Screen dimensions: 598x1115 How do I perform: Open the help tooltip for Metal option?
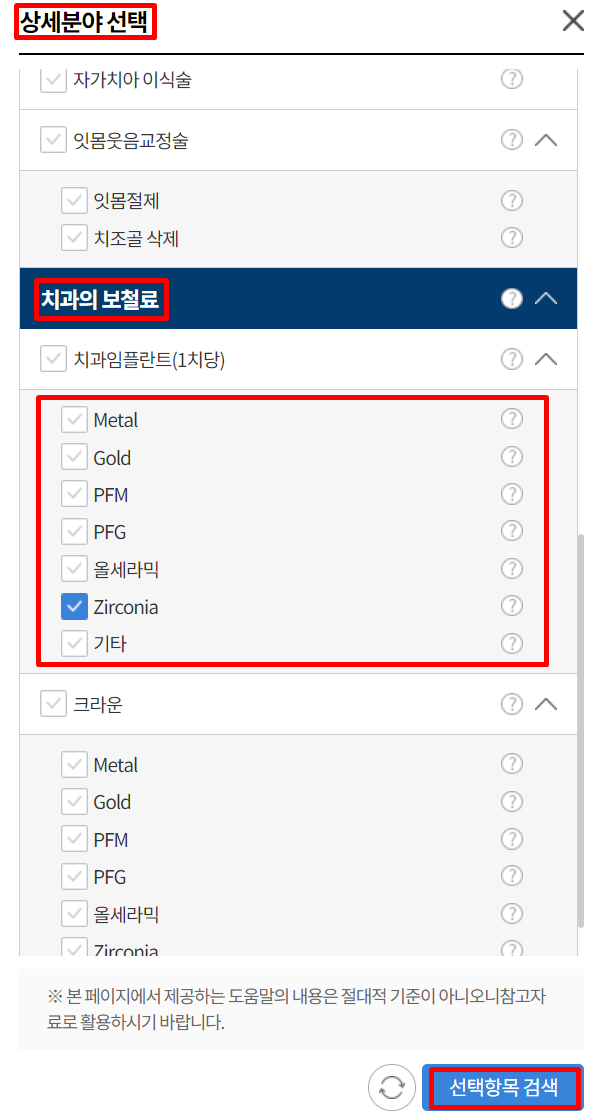tap(512, 418)
